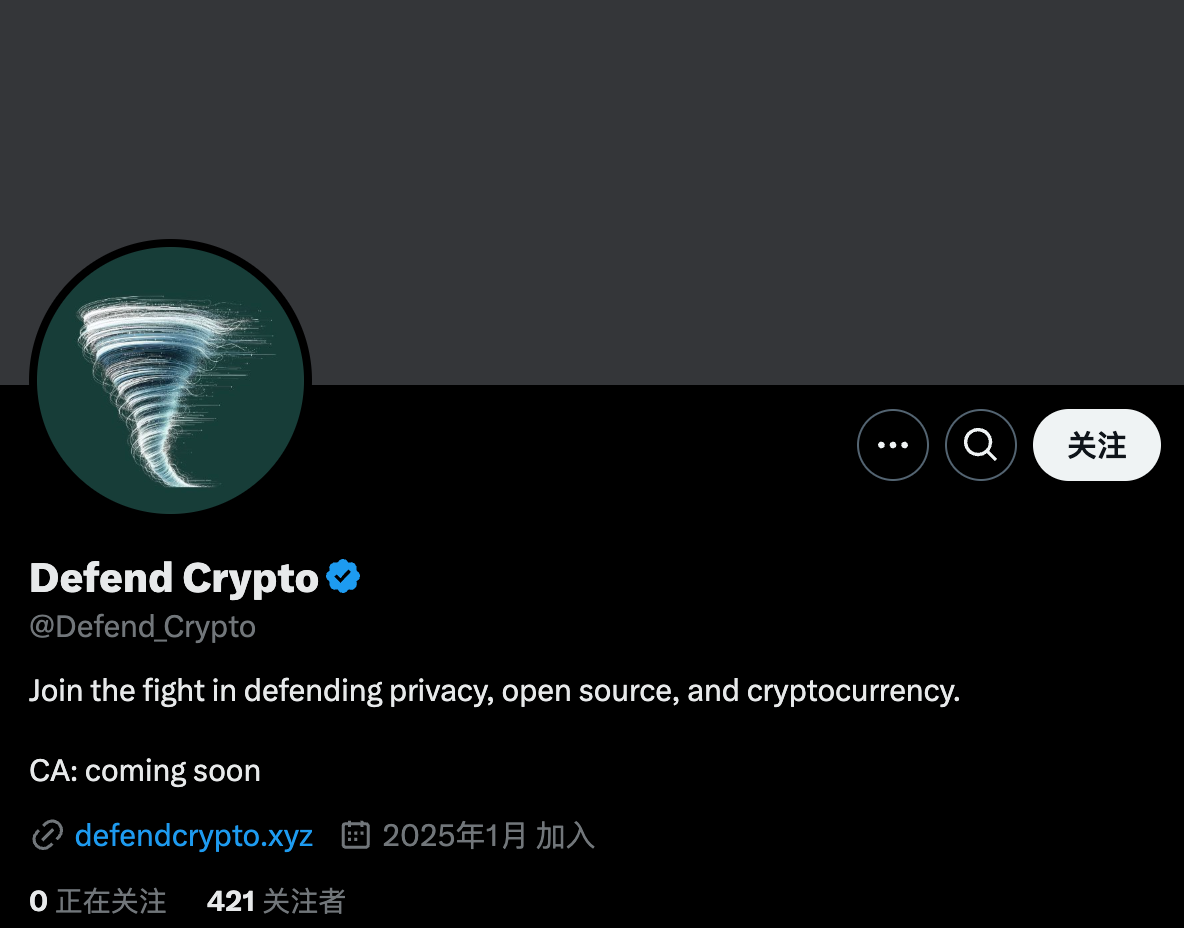Click the blue verified checkmark badge

point(343,577)
